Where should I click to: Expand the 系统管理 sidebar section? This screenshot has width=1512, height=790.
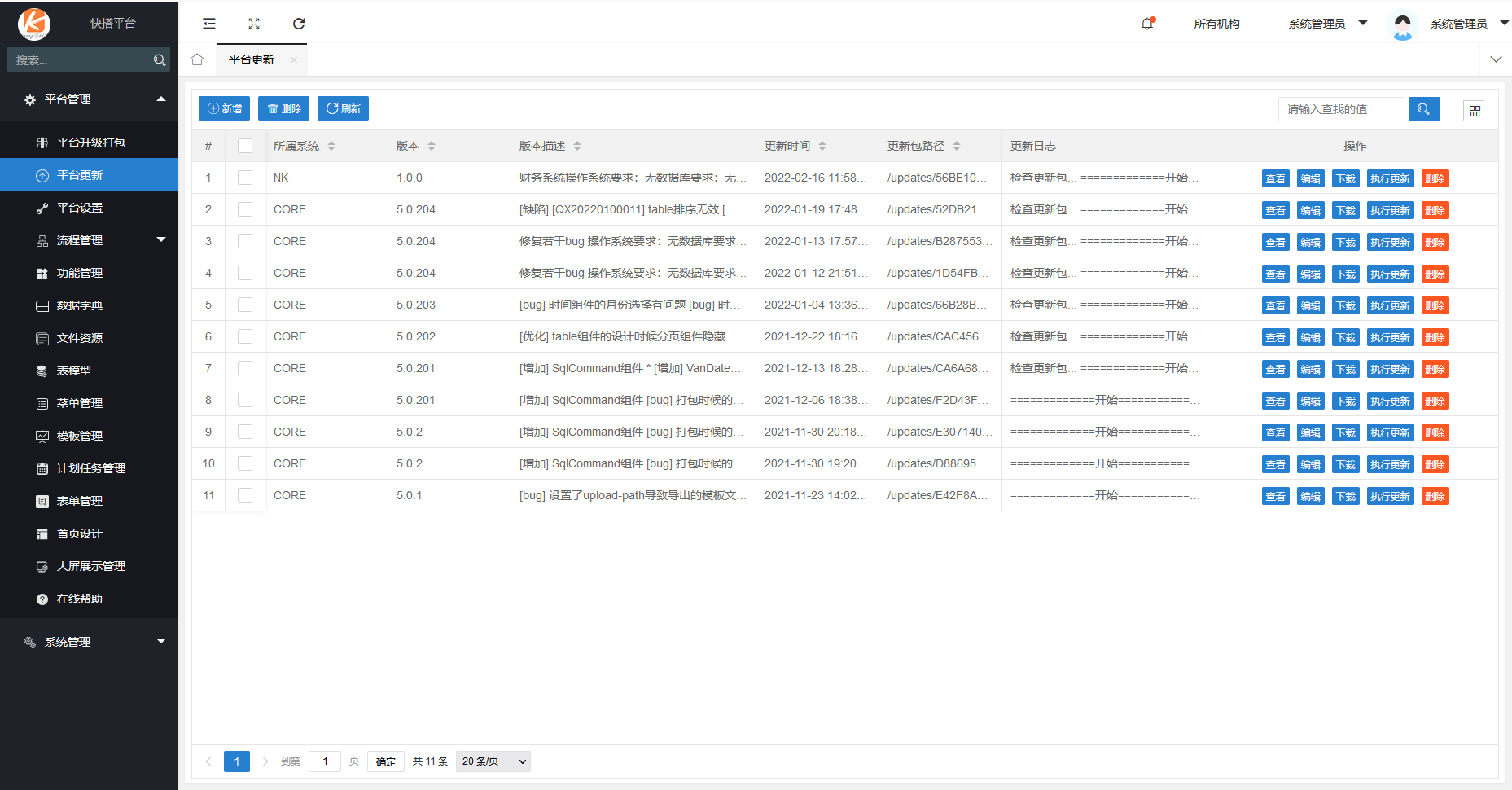point(90,642)
